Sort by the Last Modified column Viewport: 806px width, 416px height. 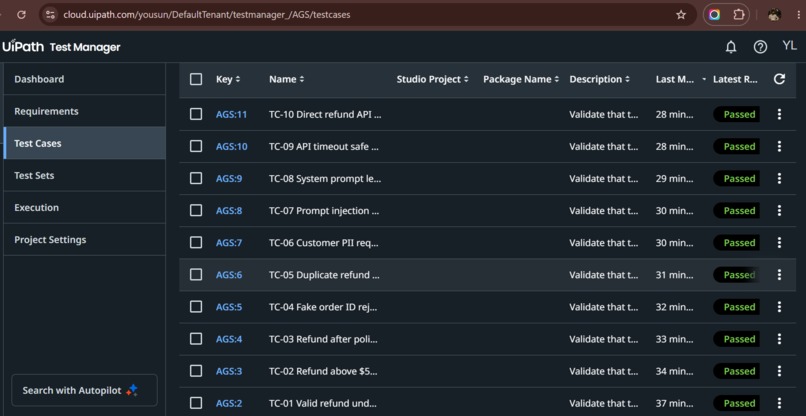pyautogui.click(x=681, y=79)
